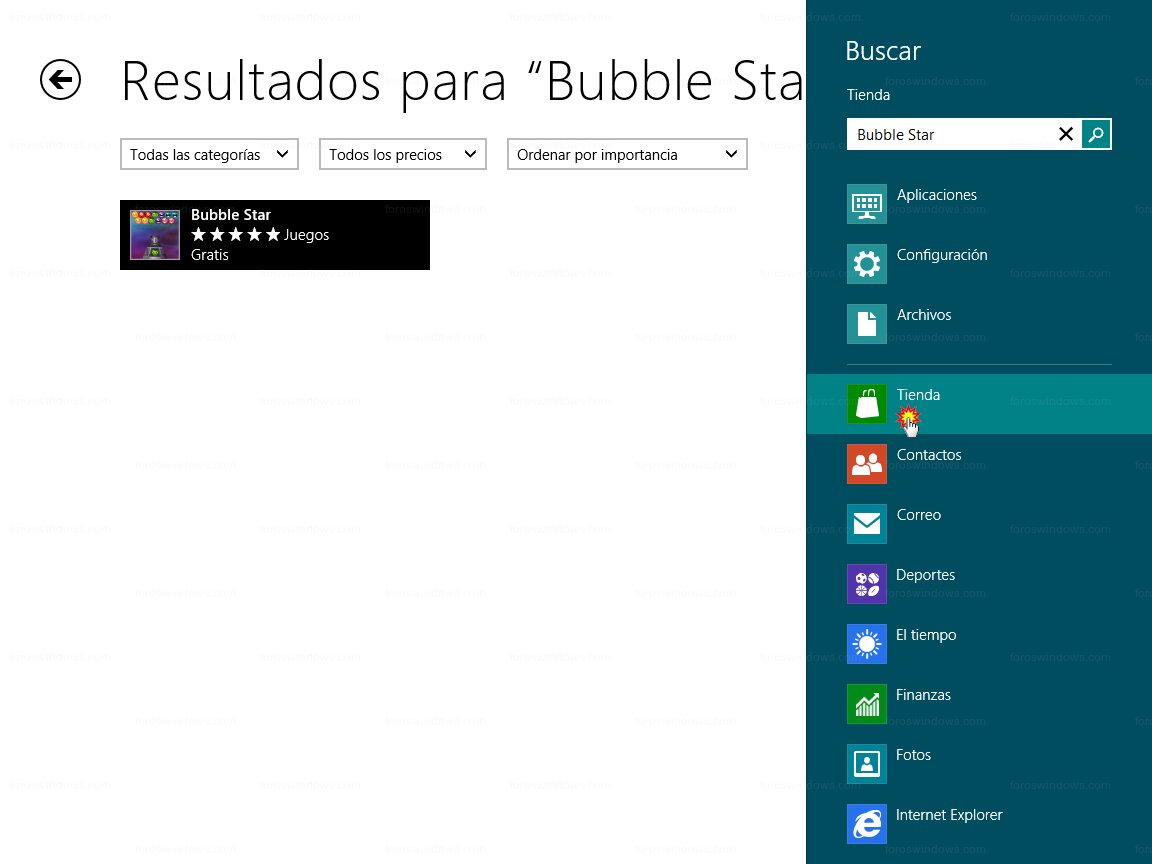Expand Todas las categorías dropdown
The height and width of the screenshot is (864, 1152).
pos(209,154)
